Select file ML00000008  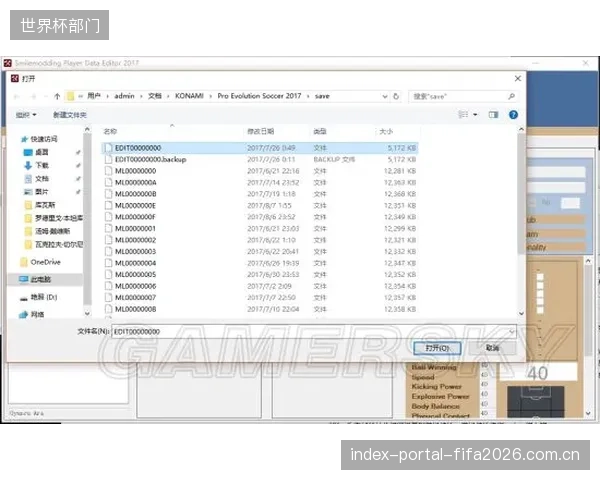tap(260, 309)
